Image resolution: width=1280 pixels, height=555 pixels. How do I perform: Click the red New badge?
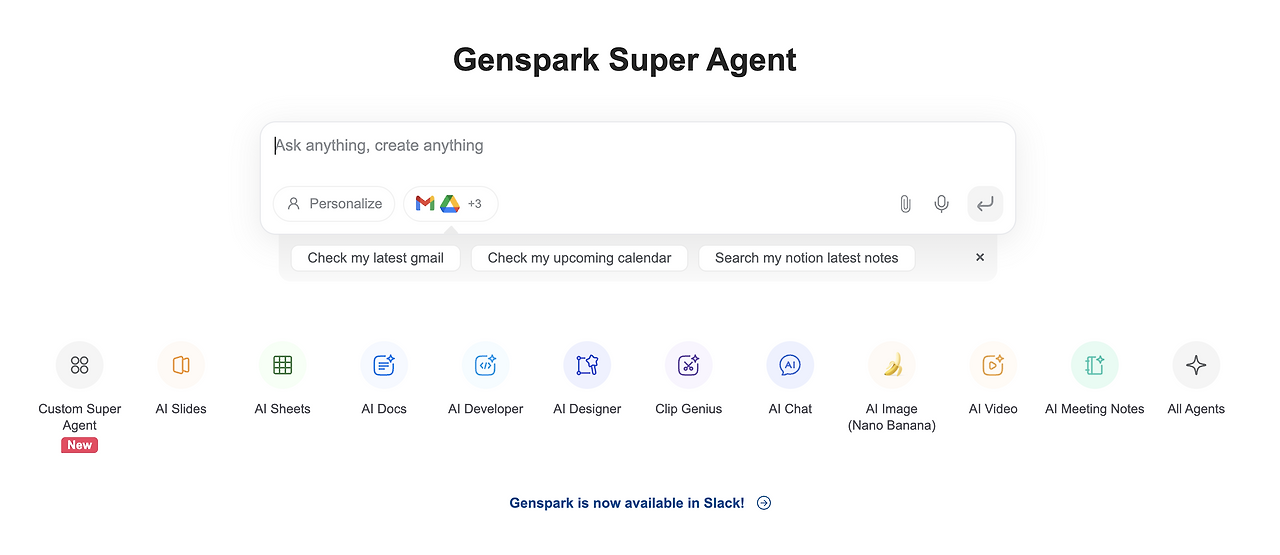(x=80, y=446)
